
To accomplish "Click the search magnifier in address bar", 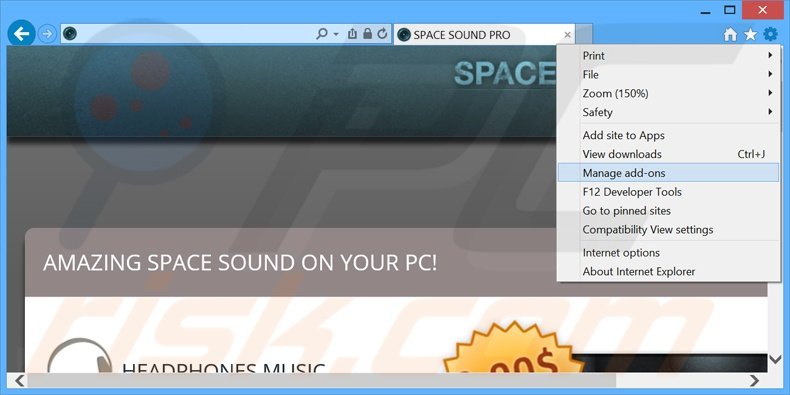I will (x=321, y=34).
